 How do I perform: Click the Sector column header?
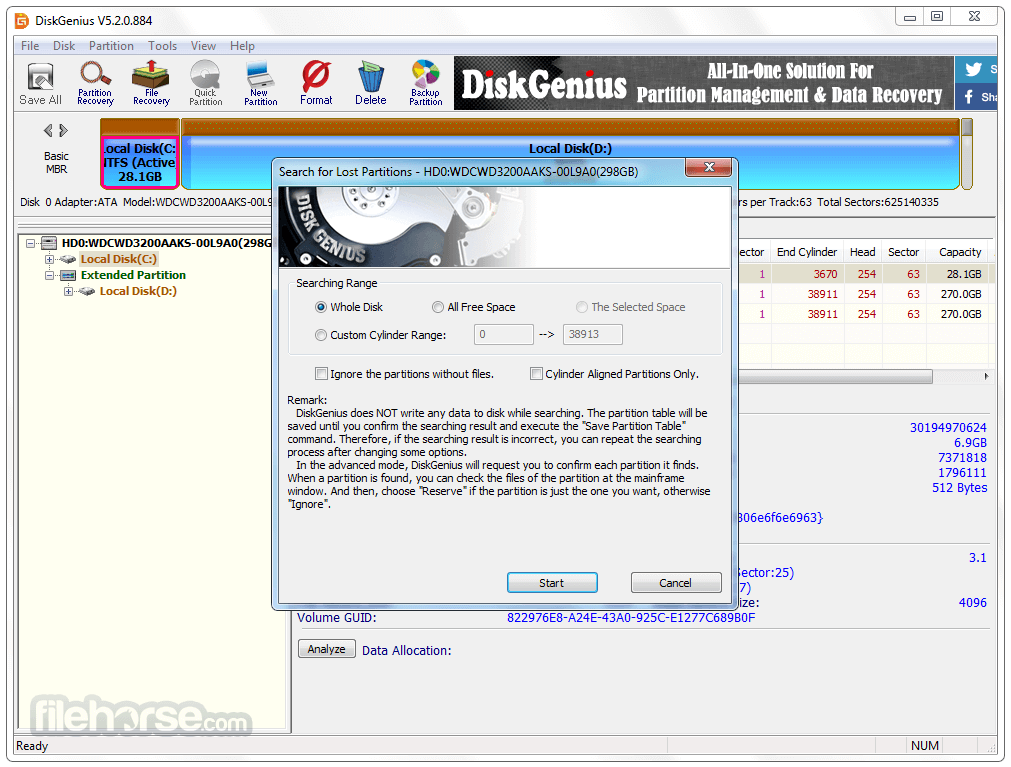point(903,252)
